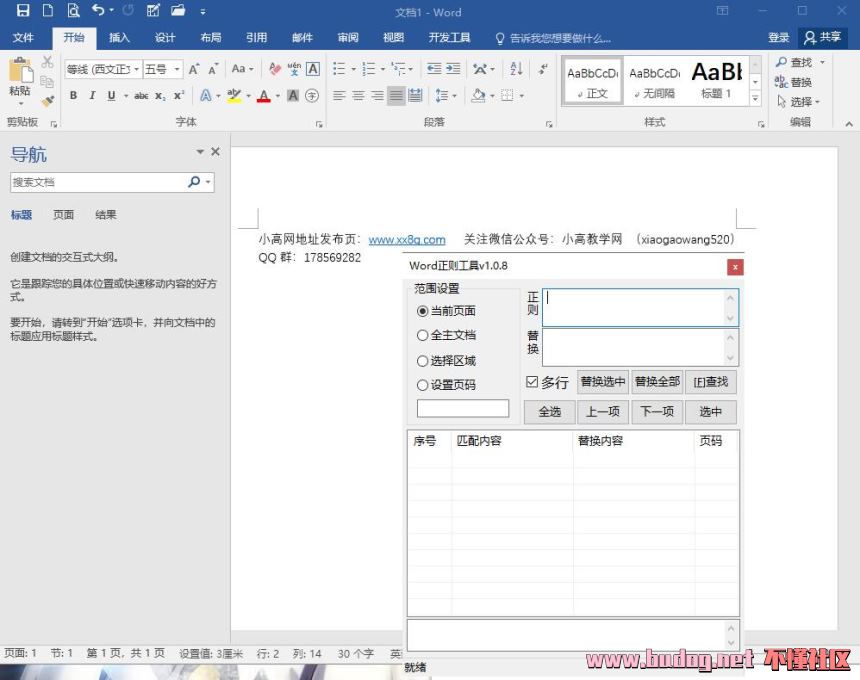Expand the font name dropdown
860x680 pixels.
click(135, 70)
